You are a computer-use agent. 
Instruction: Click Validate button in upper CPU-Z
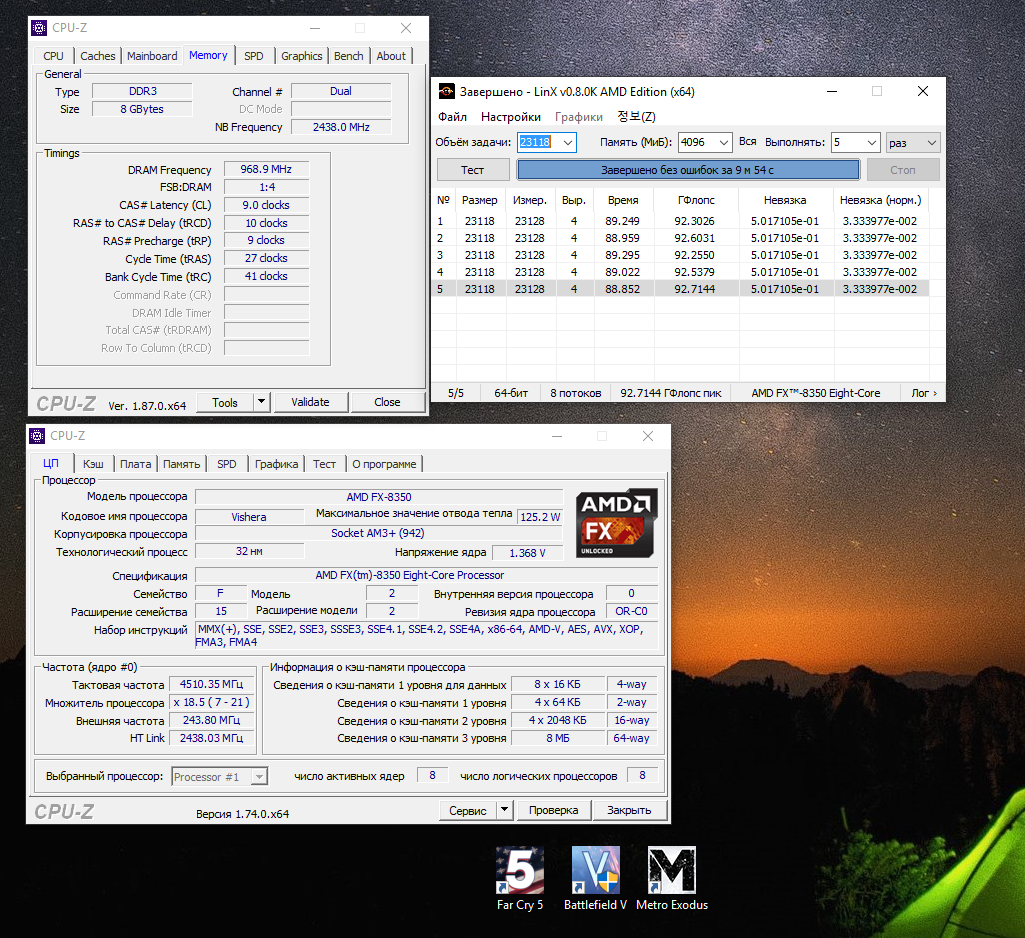pos(310,403)
